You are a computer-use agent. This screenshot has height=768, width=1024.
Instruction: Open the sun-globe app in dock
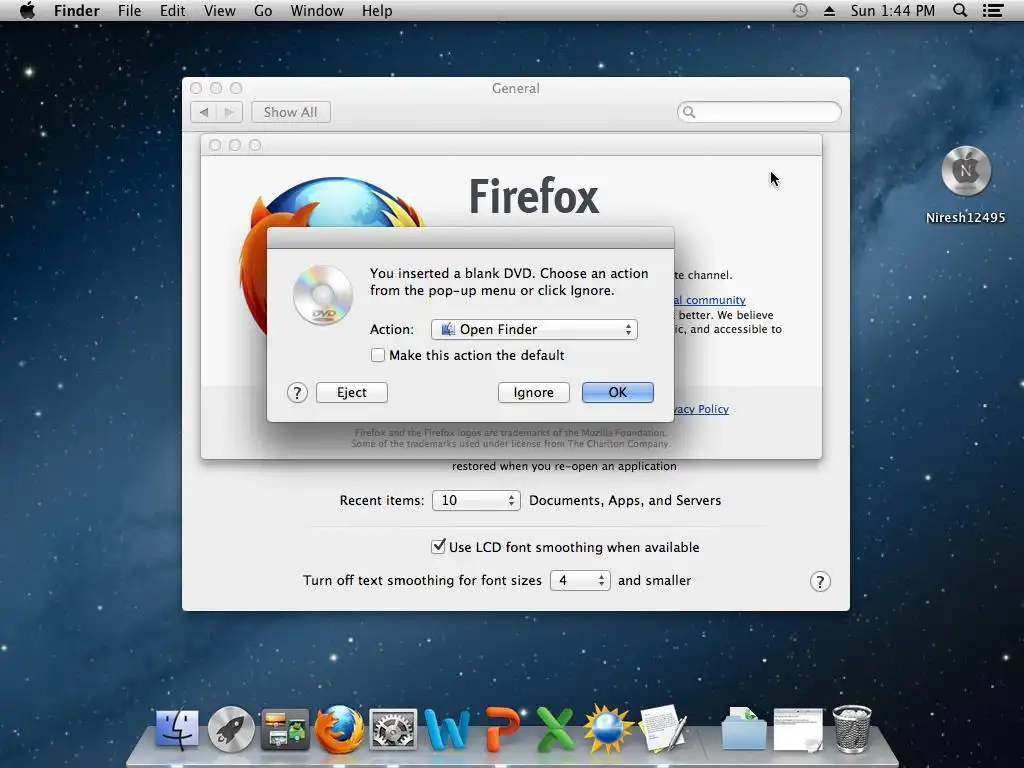(608, 729)
